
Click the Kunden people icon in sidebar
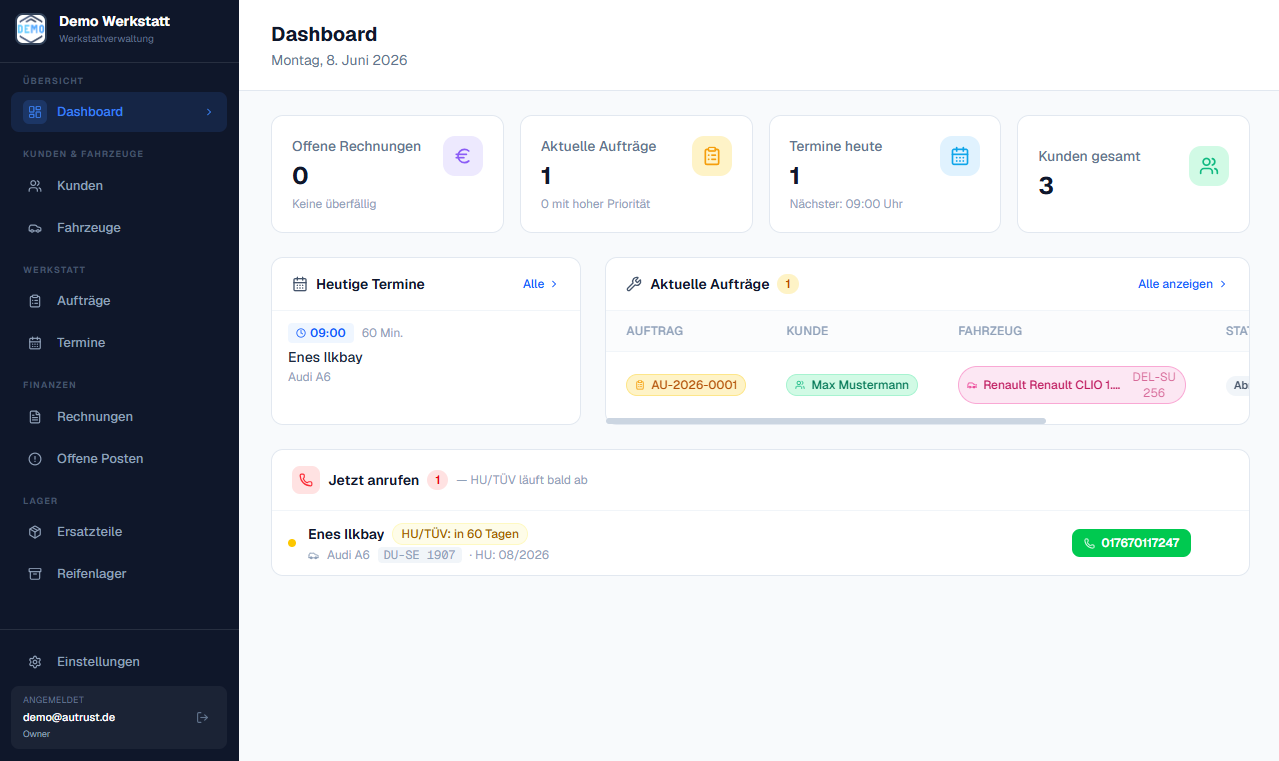[35, 186]
